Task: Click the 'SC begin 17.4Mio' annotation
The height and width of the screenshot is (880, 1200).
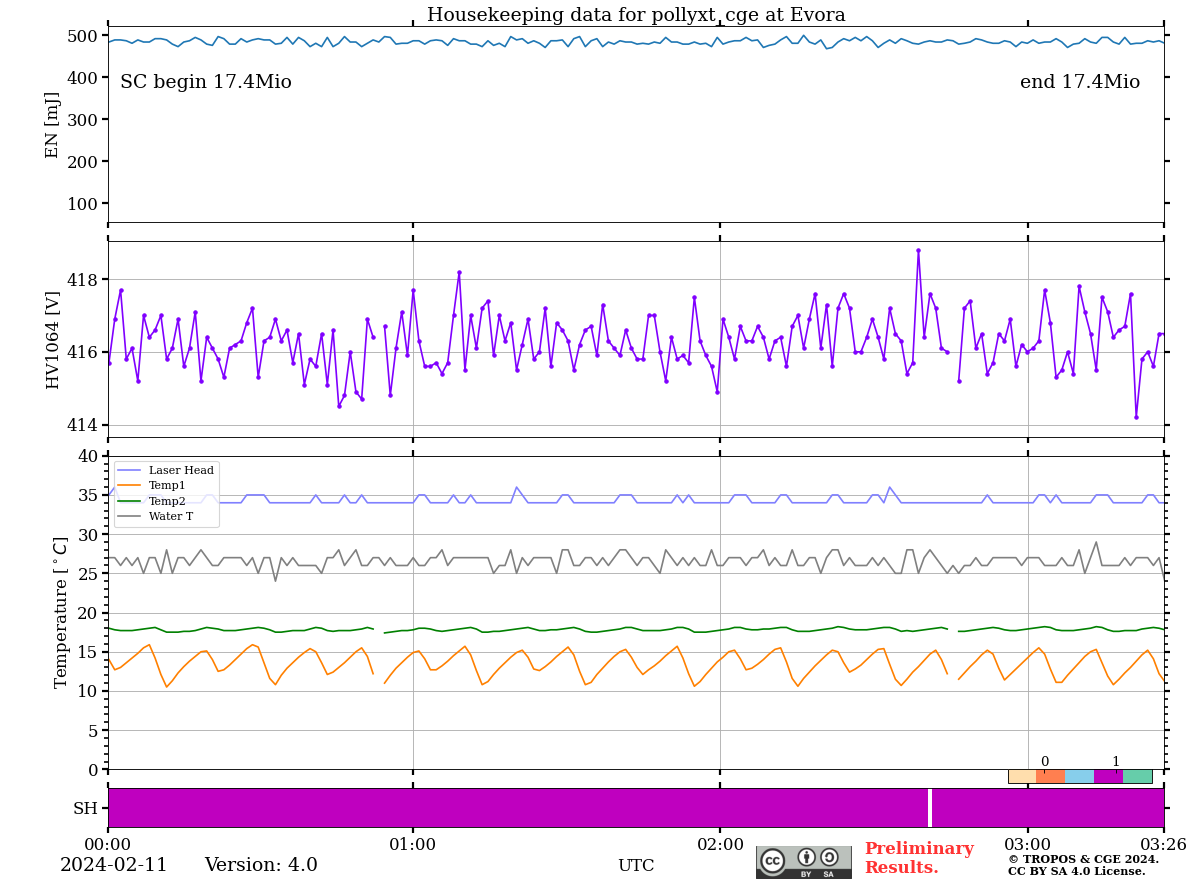Action: (206, 82)
